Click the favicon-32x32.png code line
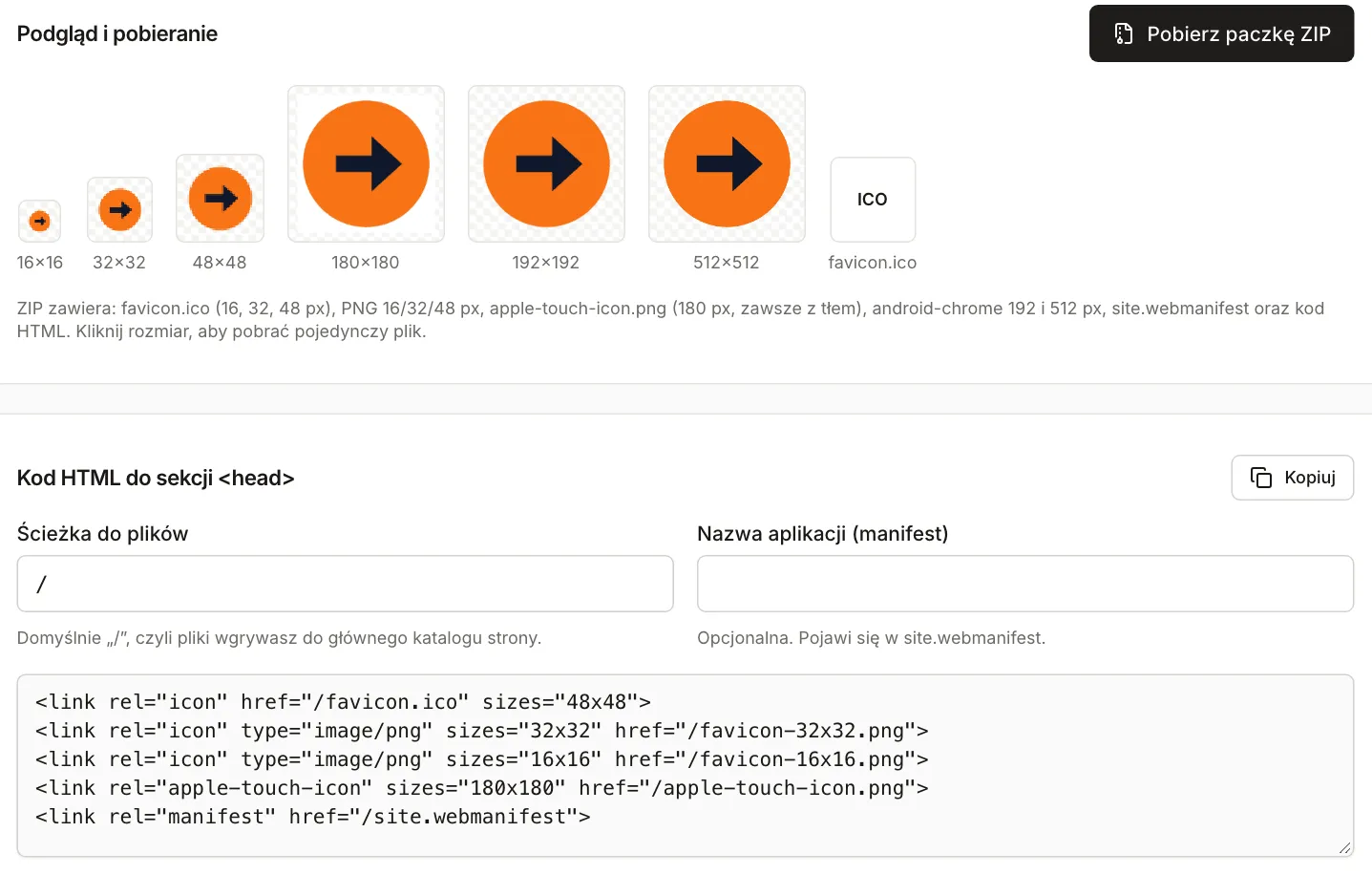 click(x=482, y=731)
